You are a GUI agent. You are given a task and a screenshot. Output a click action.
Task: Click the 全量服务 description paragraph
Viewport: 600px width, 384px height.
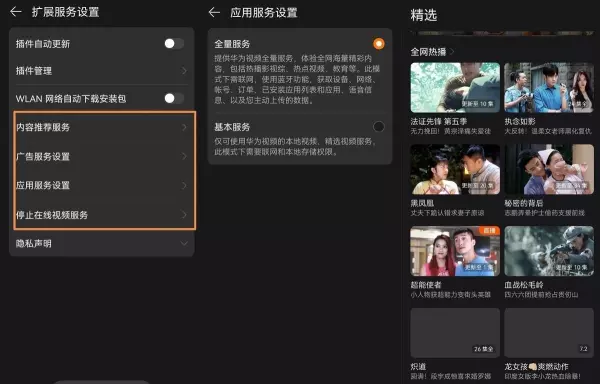pos(297,79)
